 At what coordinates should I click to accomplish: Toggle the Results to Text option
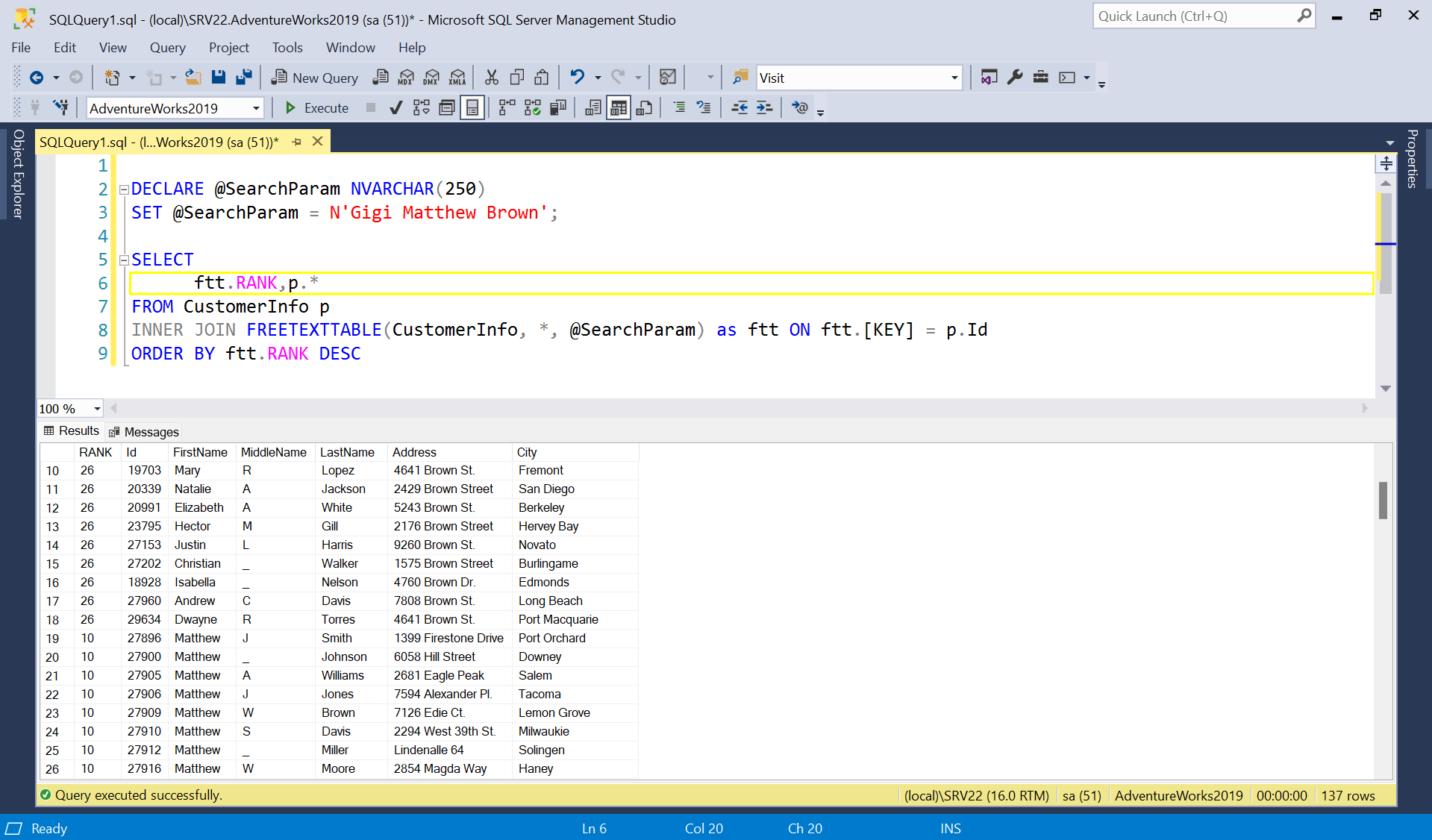593,108
